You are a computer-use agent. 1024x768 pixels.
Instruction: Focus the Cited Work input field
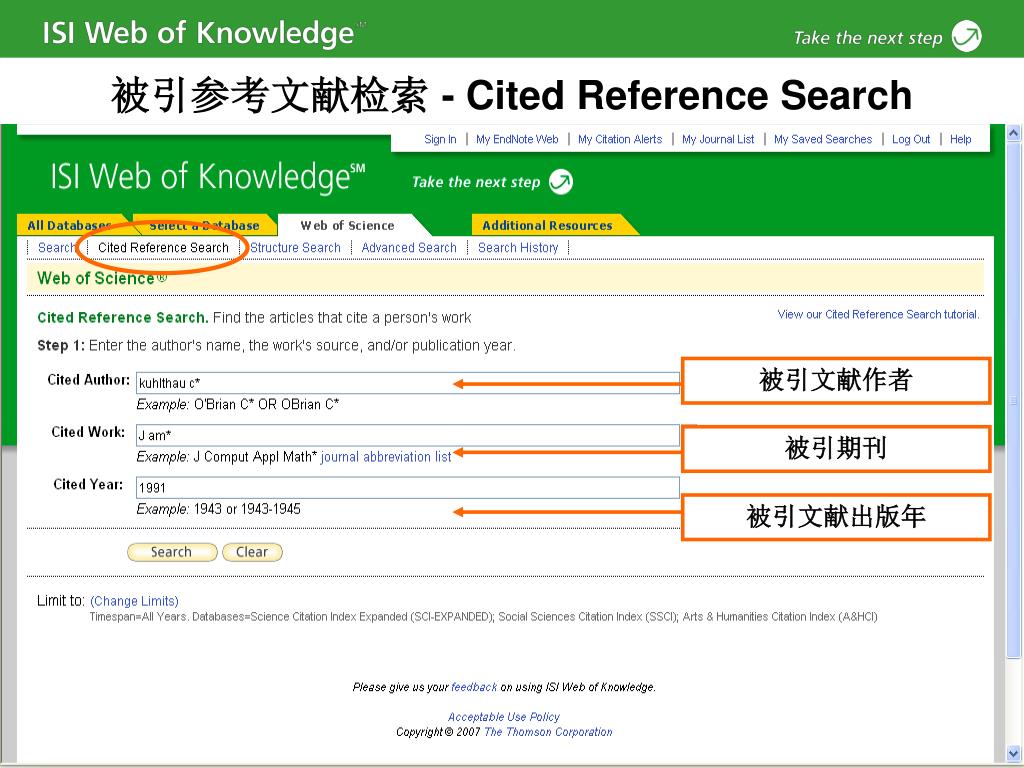coord(408,435)
